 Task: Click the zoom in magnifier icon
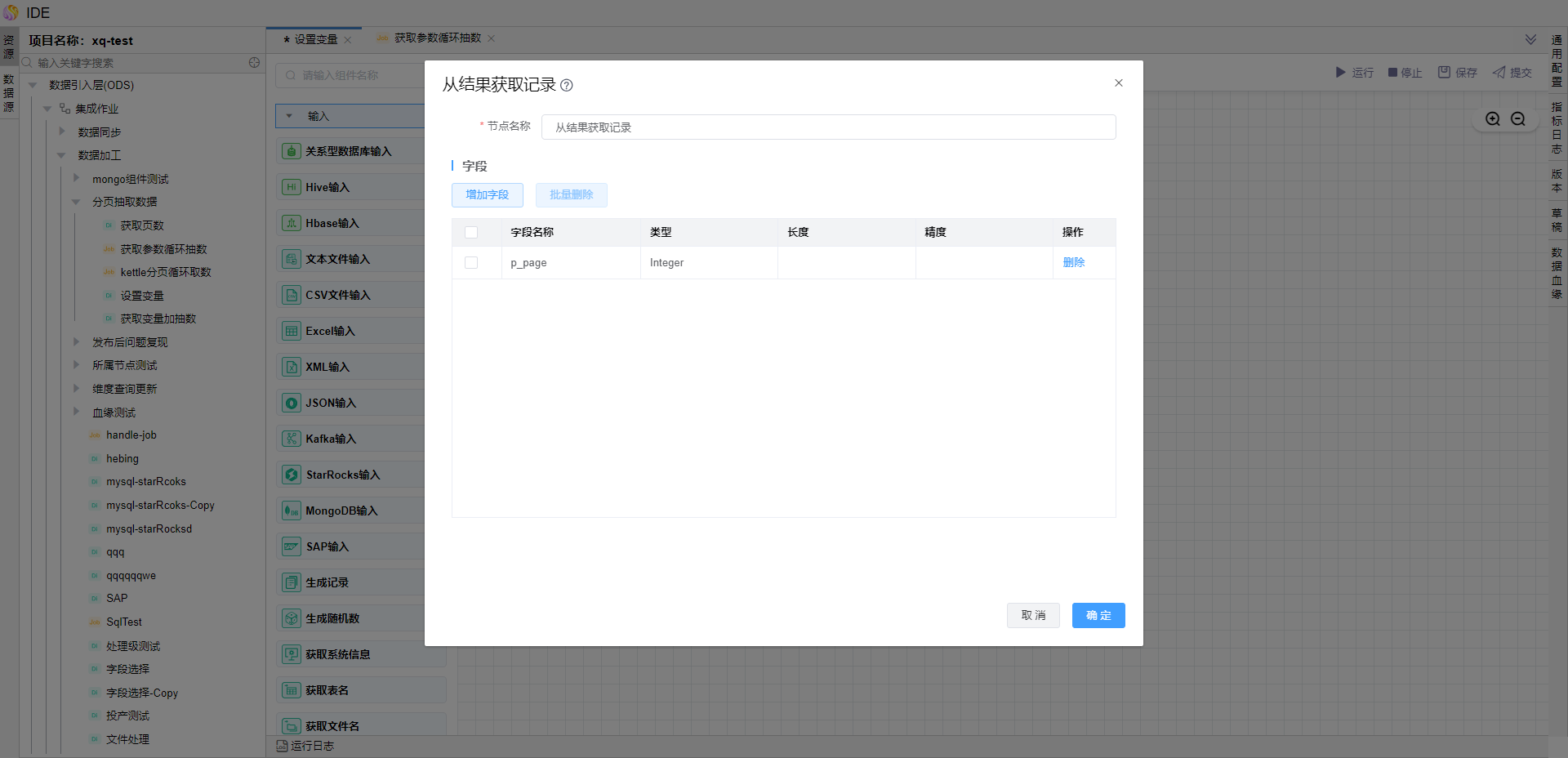pos(1493,119)
